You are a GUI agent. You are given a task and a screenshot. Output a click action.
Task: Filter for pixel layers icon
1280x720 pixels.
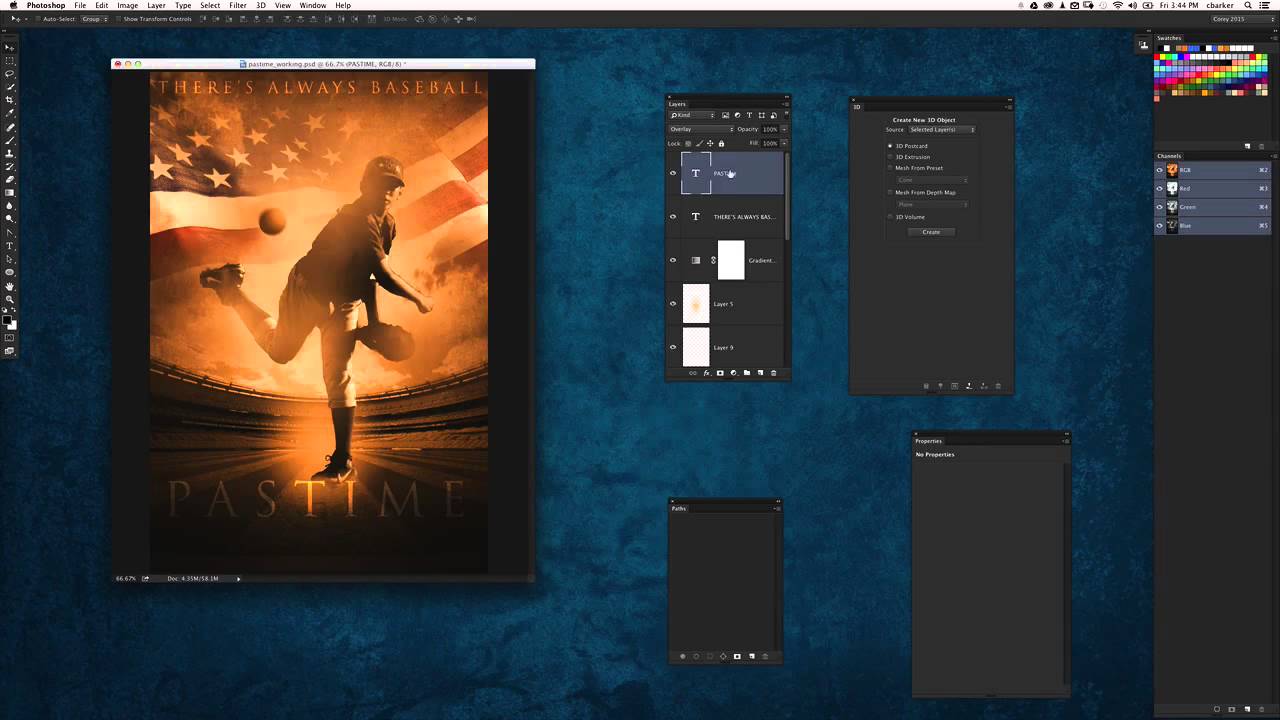tap(725, 115)
